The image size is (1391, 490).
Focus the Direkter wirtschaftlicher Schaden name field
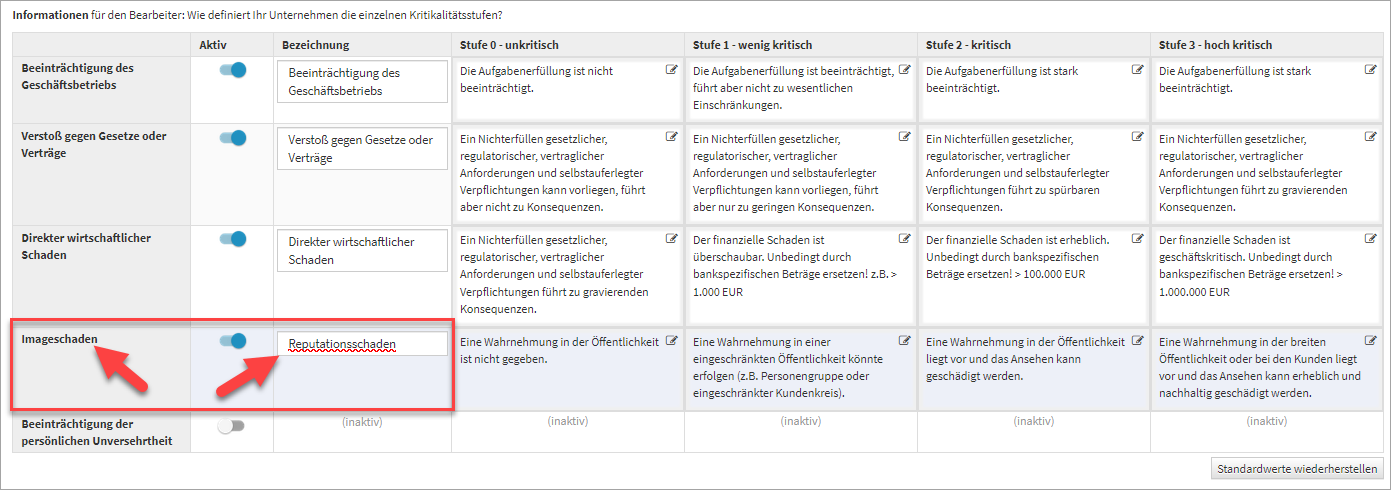362,250
